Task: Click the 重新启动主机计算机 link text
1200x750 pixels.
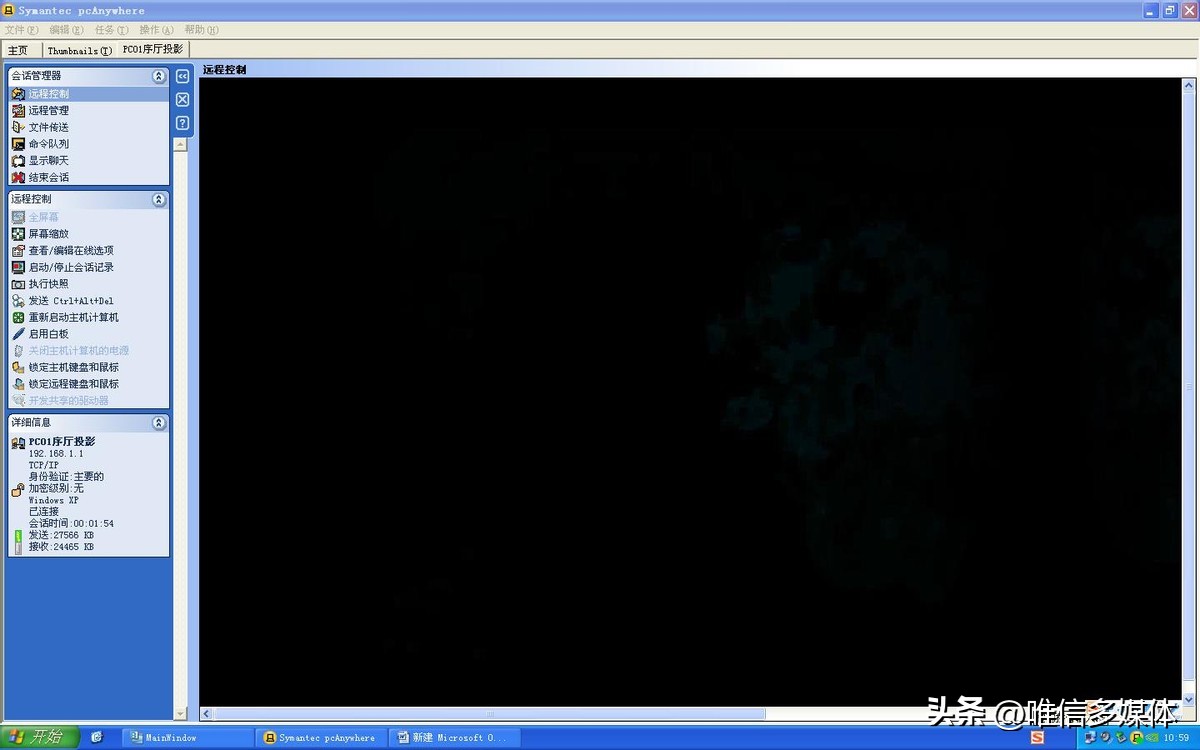Action: [x=74, y=317]
